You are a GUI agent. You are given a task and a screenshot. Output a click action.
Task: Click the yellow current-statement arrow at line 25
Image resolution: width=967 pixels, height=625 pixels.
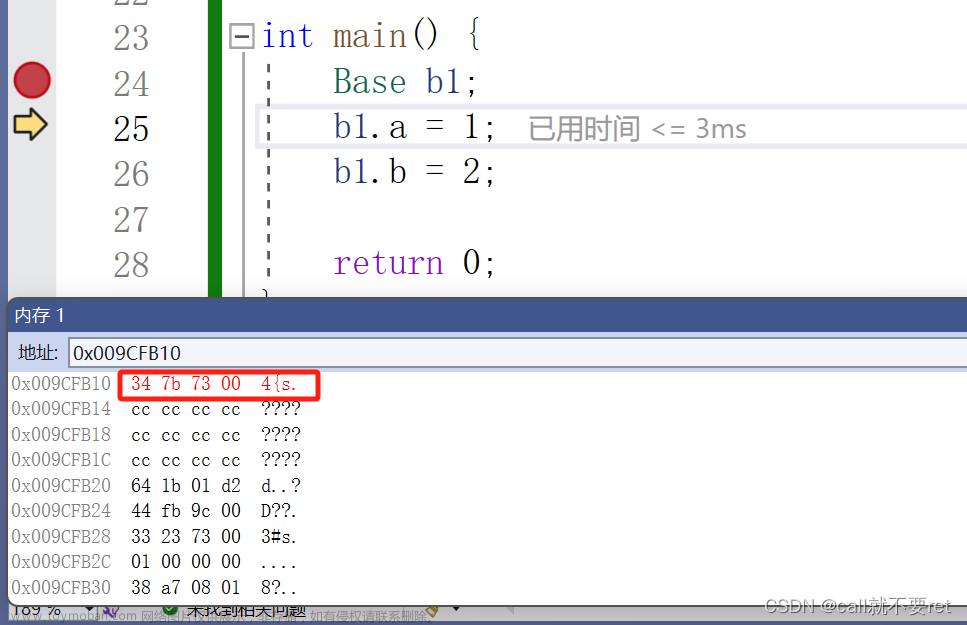point(30,124)
